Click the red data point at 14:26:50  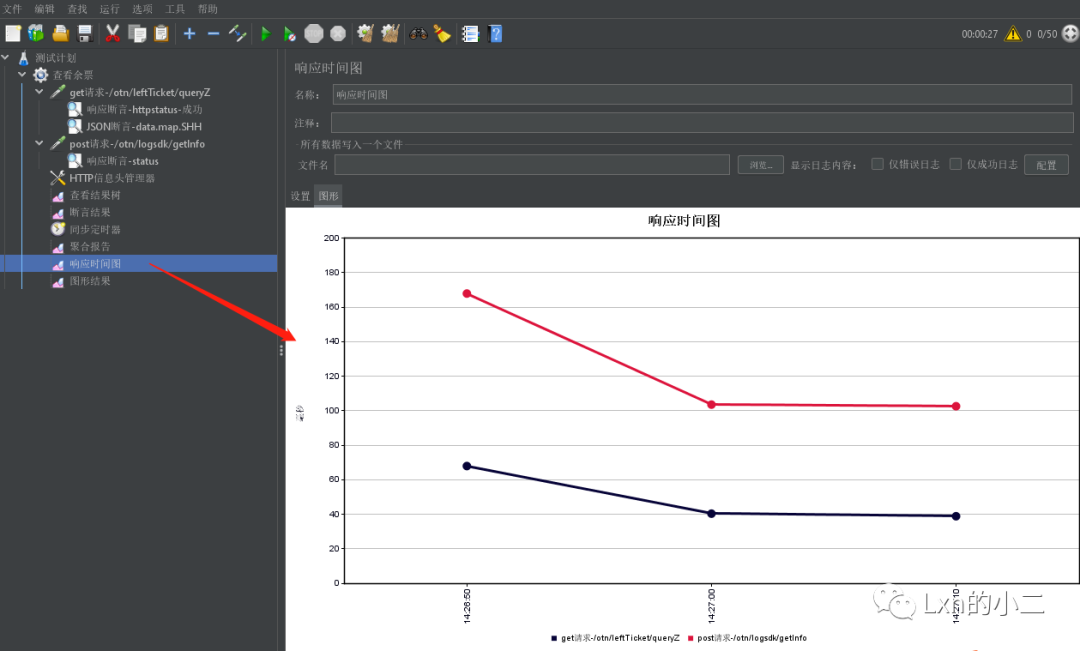467,293
